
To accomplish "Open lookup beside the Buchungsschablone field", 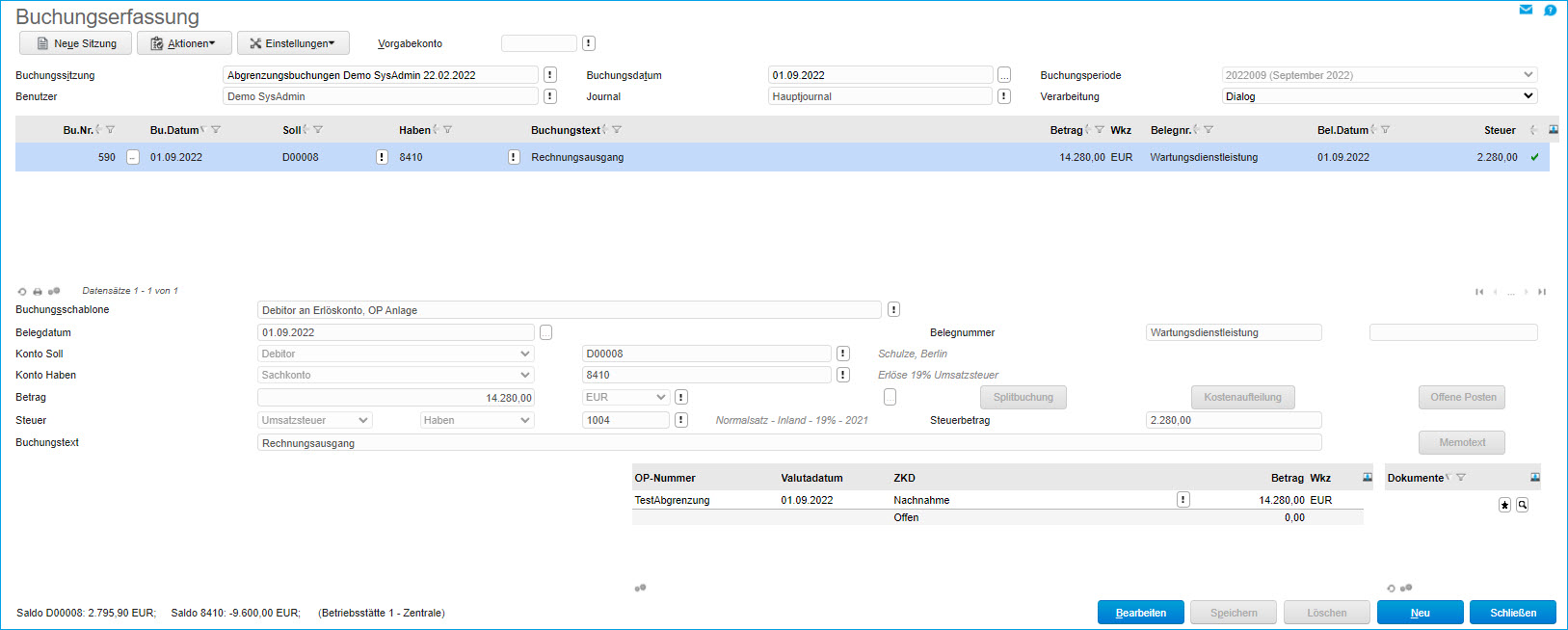I will click(x=894, y=309).
